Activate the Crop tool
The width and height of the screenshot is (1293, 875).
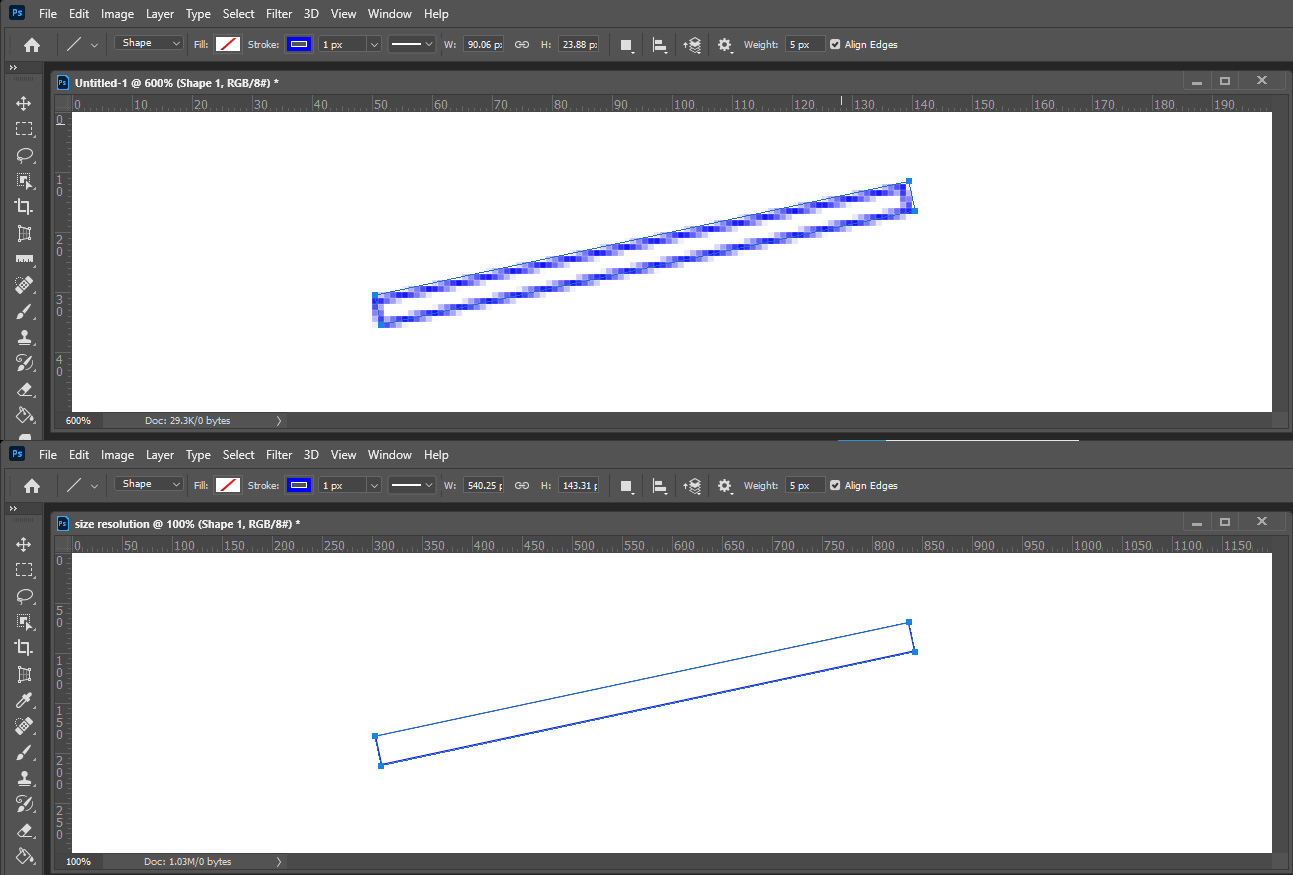pos(26,207)
